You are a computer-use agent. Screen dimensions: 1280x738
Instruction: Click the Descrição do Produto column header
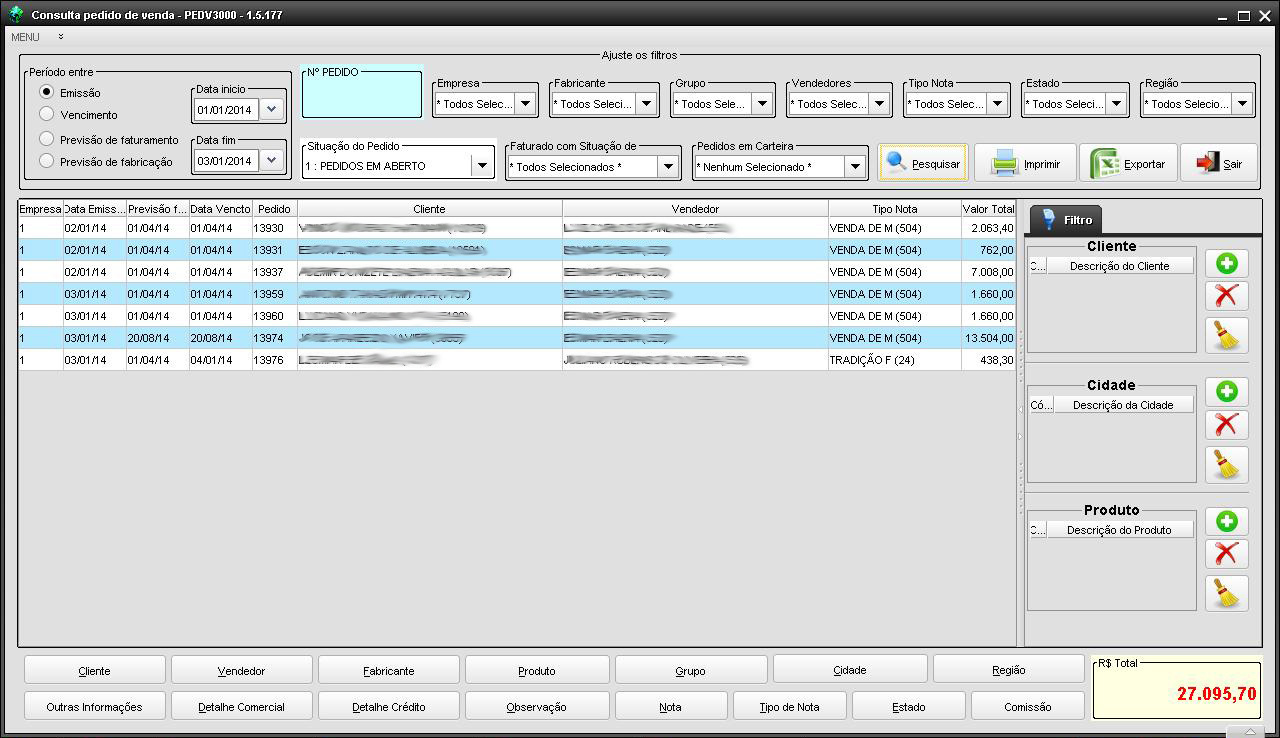1120,530
